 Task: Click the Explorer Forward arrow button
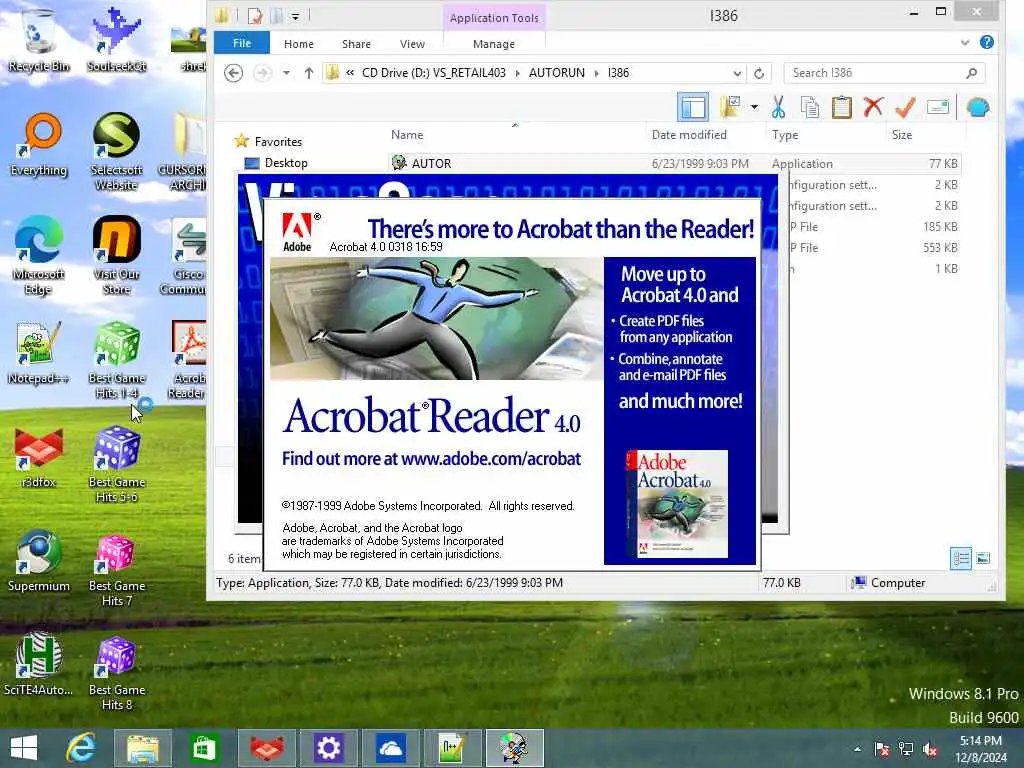[262, 72]
